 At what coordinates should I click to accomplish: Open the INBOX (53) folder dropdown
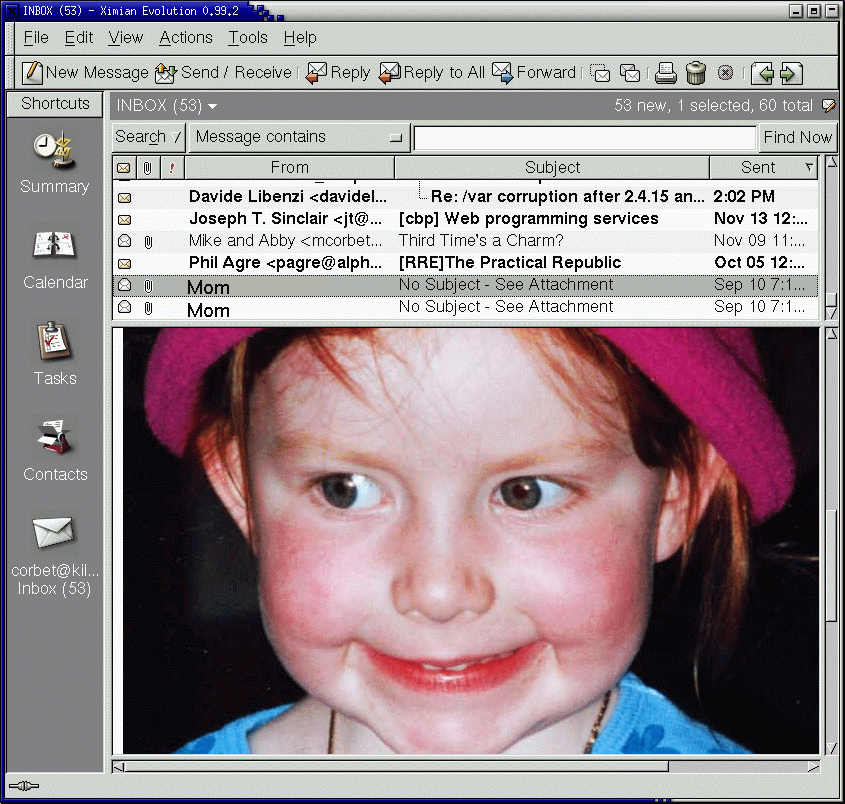pos(167,105)
